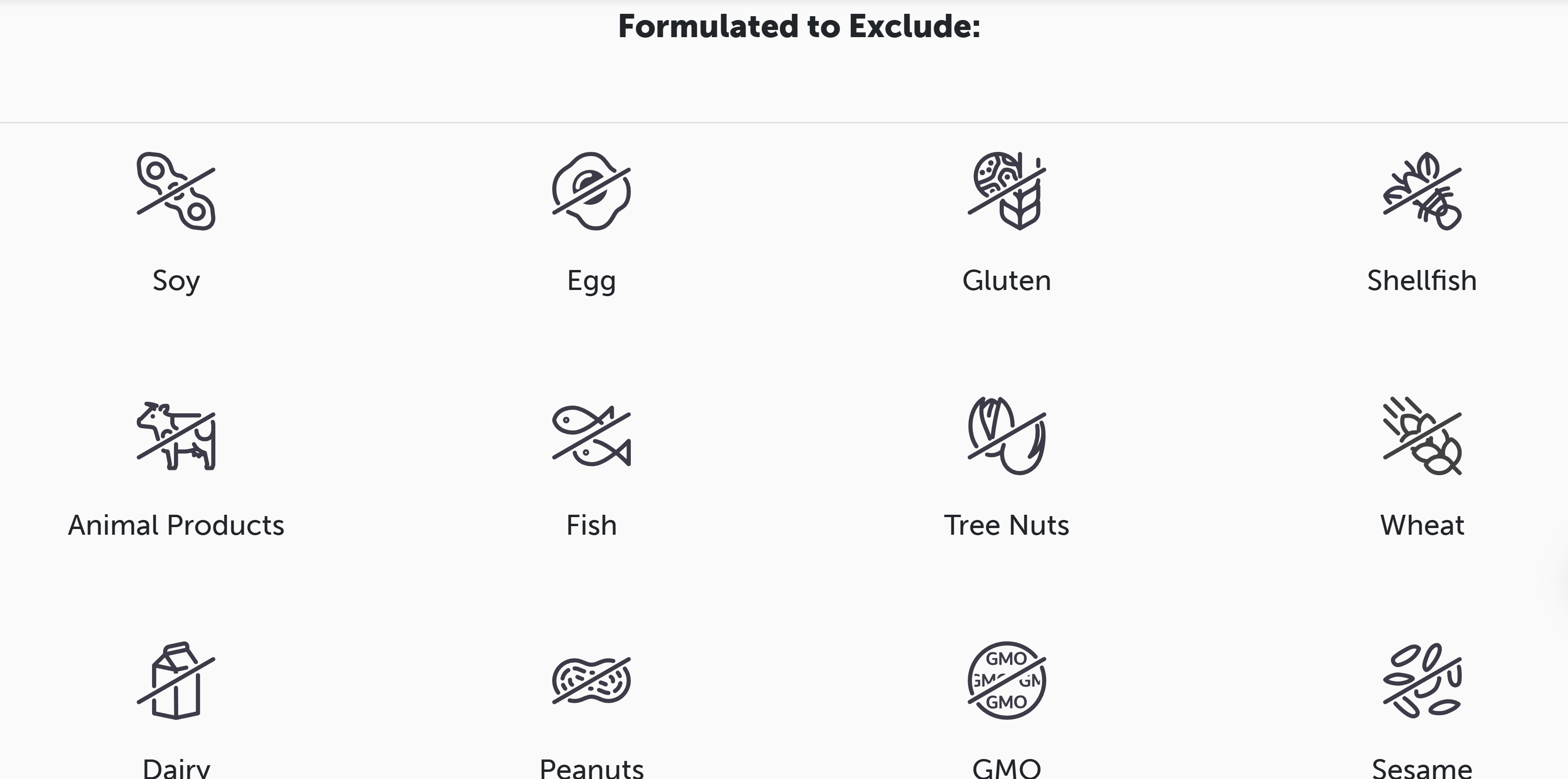Image resolution: width=1568 pixels, height=779 pixels.
Task: Click the crossed-out cow icon
Action: 176,436
